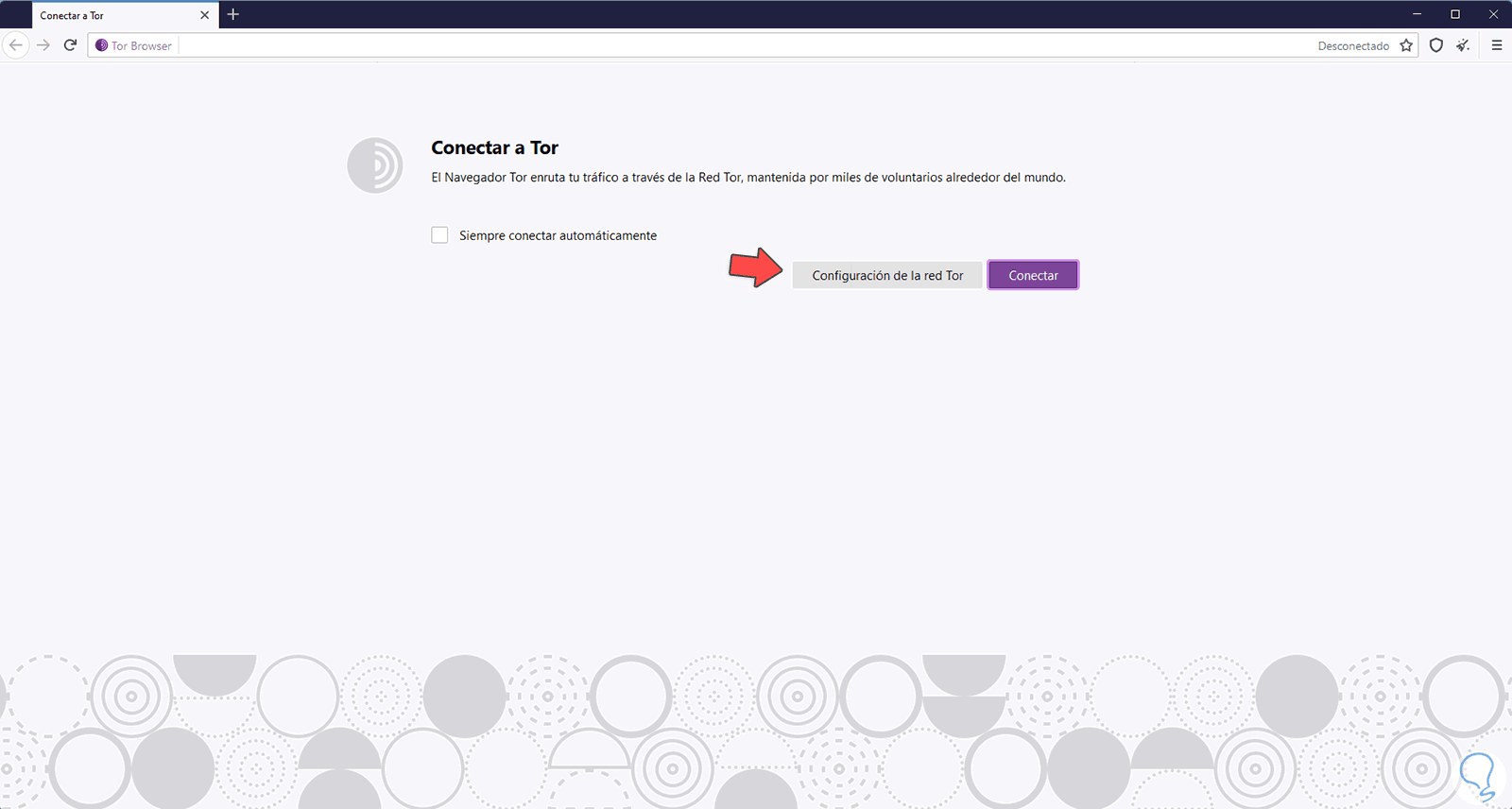
Task: Open the hamburger application menu
Action: [1497, 45]
